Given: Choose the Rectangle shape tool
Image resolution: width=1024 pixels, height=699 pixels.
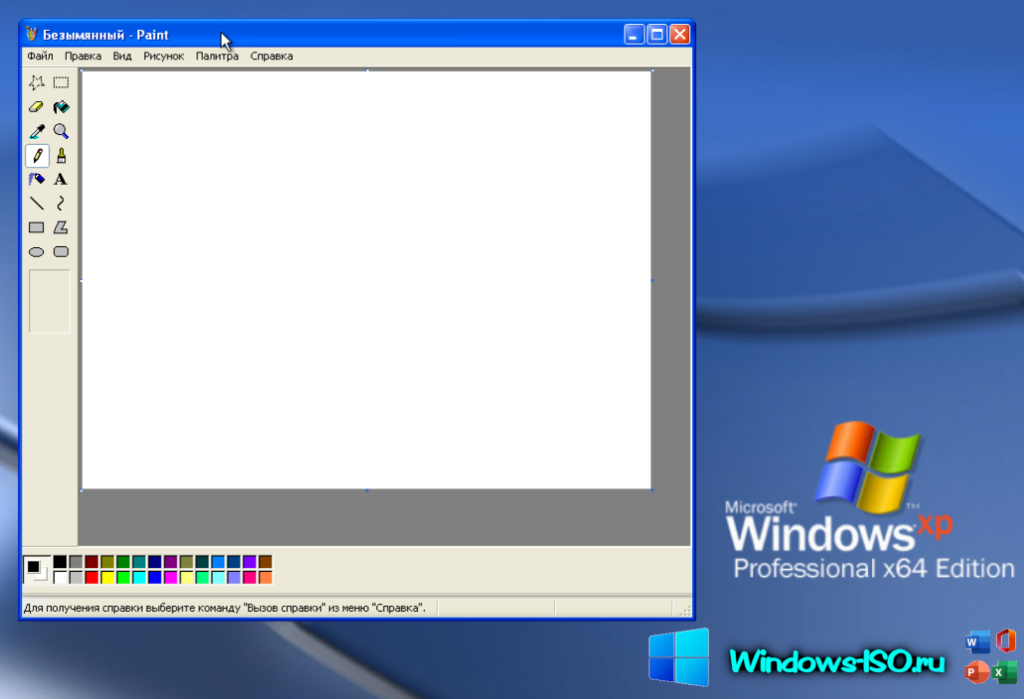Looking at the screenshot, I should [x=37, y=227].
